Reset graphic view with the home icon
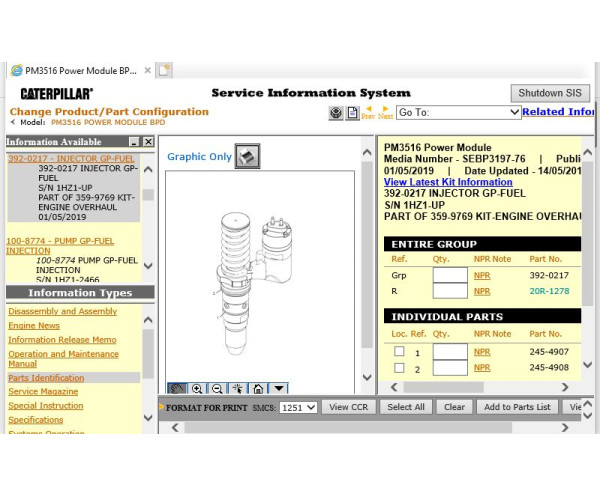Image resolution: width=600 pixels, height=497 pixels. click(x=258, y=388)
